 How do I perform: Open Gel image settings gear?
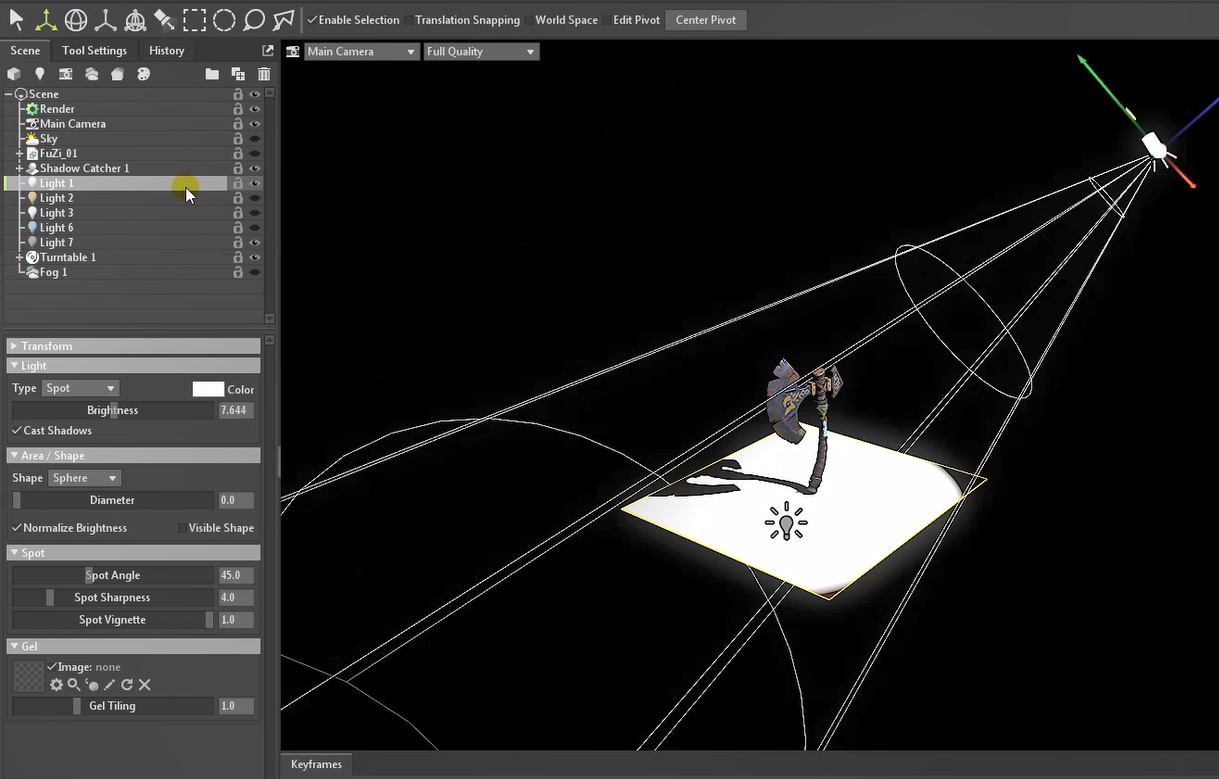tap(56, 685)
